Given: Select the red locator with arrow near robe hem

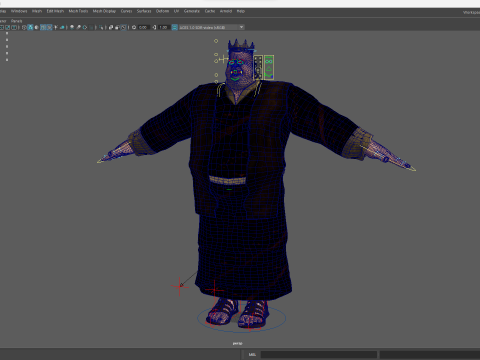Looking at the screenshot, I should pyautogui.click(x=180, y=286).
